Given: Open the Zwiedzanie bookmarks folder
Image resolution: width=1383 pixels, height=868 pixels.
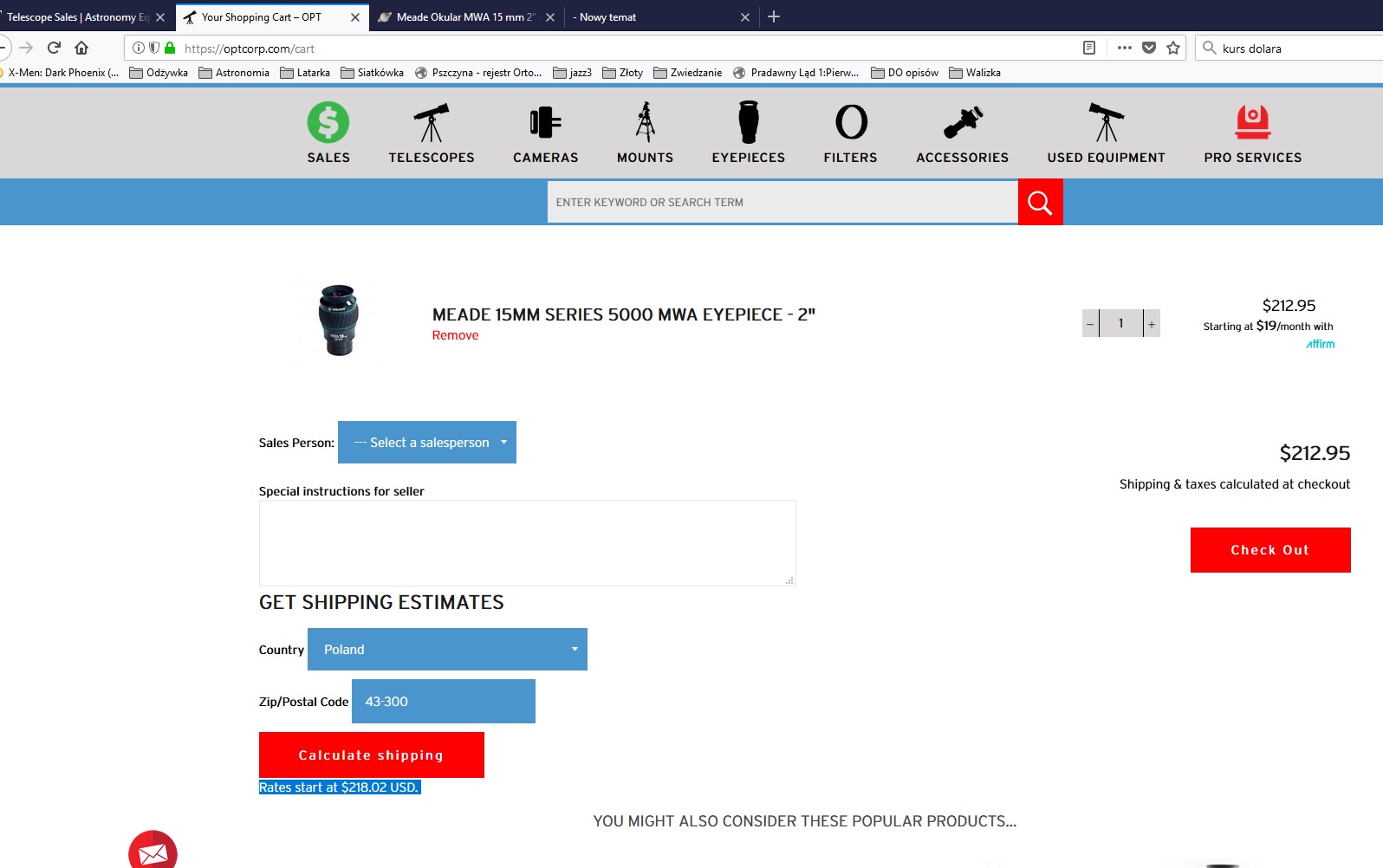Looking at the screenshot, I should tap(687, 73).
